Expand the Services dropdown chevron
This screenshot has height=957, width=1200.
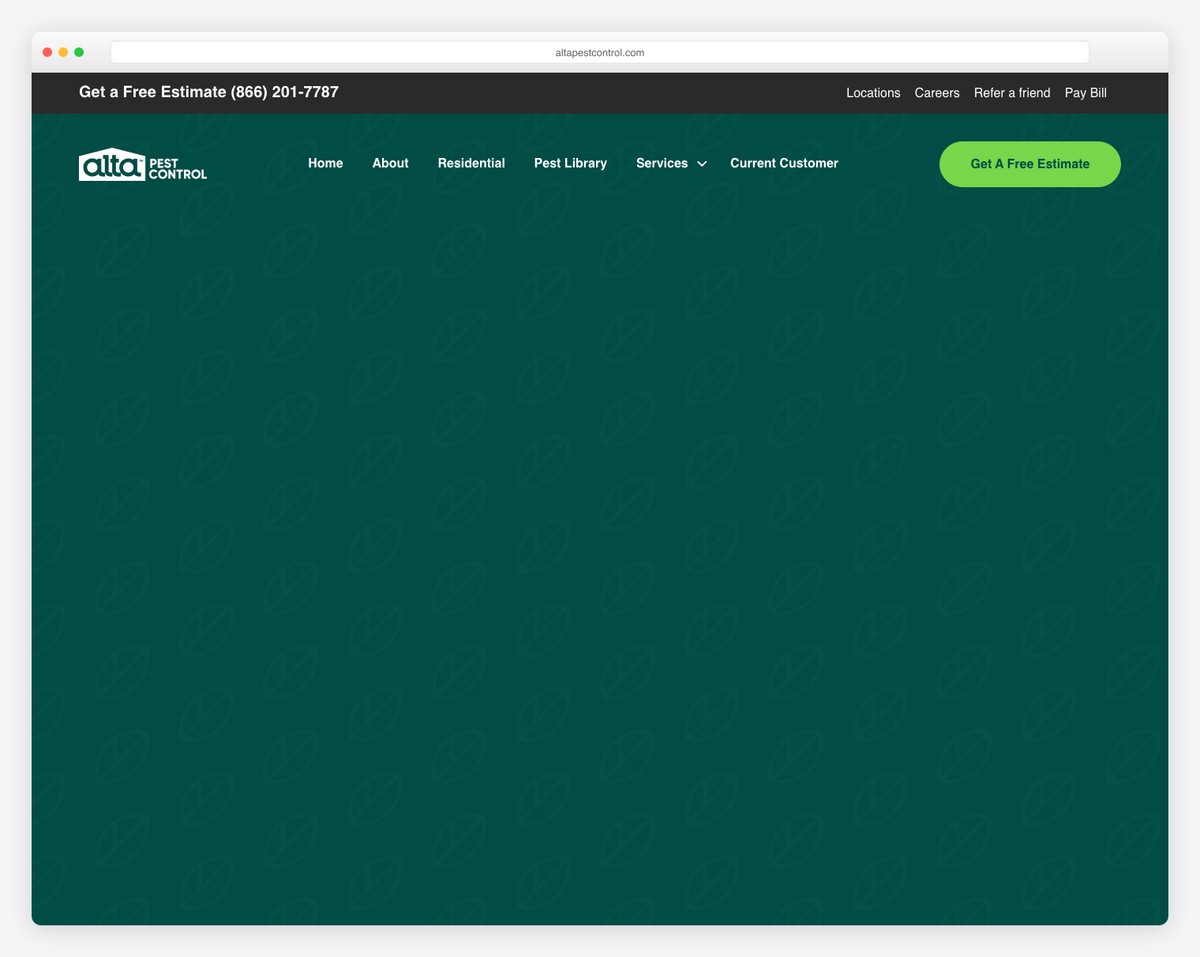point(702,164)
